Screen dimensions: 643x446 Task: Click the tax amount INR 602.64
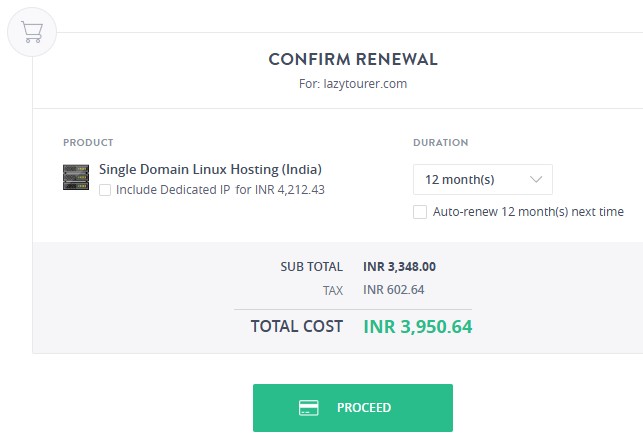click(393, 290)
